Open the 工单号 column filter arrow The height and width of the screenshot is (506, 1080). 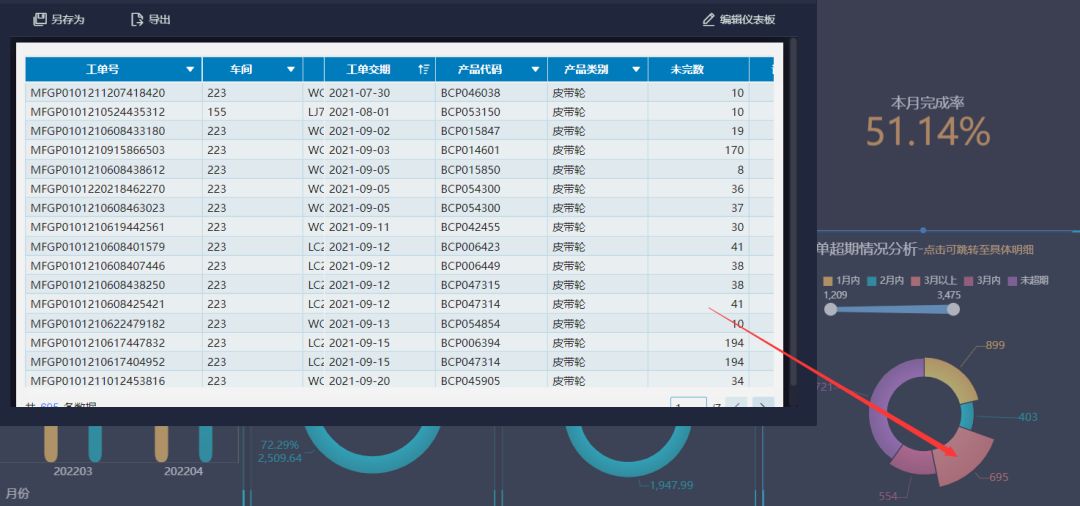pos(190,70)
